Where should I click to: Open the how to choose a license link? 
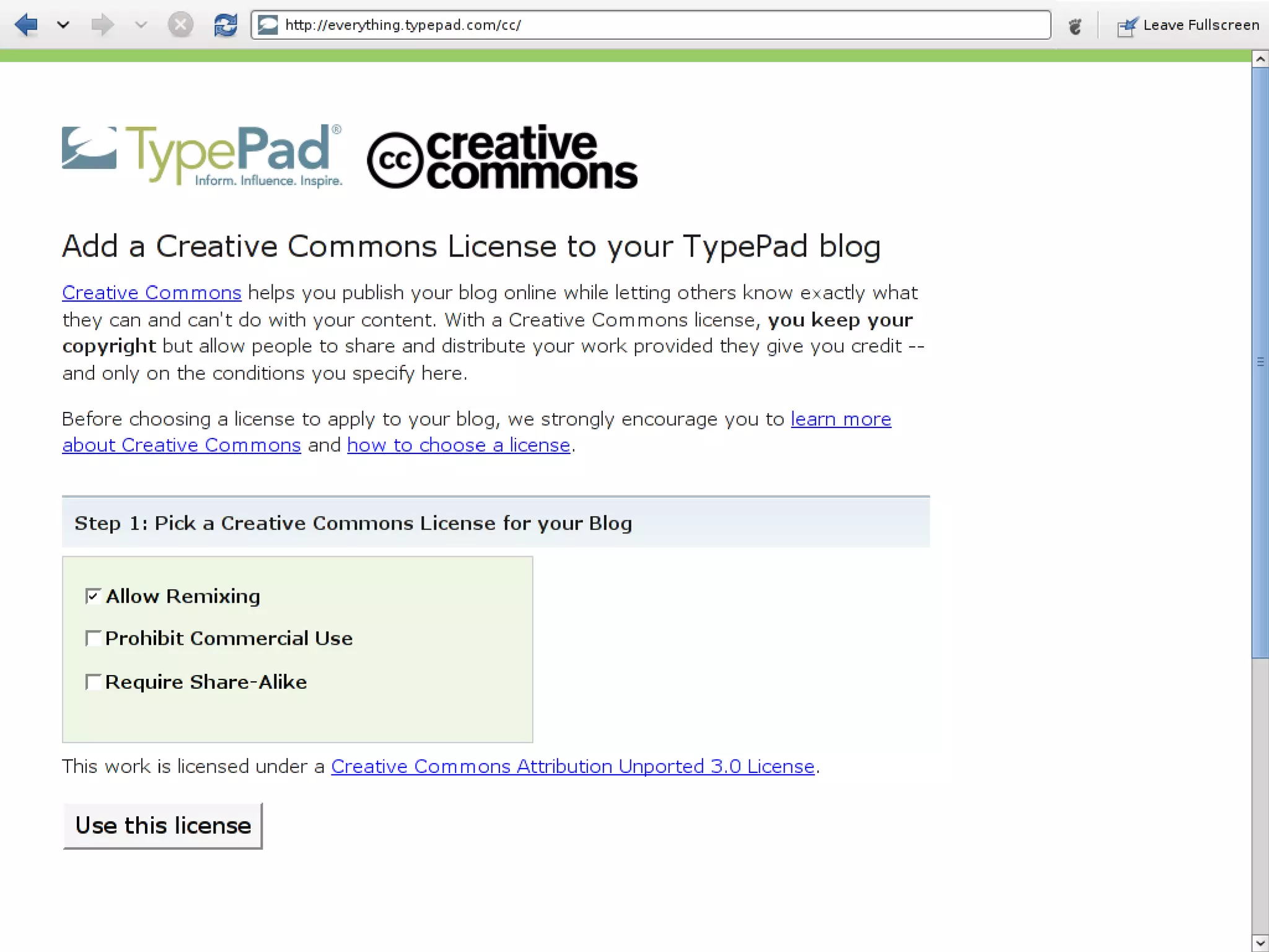(459, 445)
